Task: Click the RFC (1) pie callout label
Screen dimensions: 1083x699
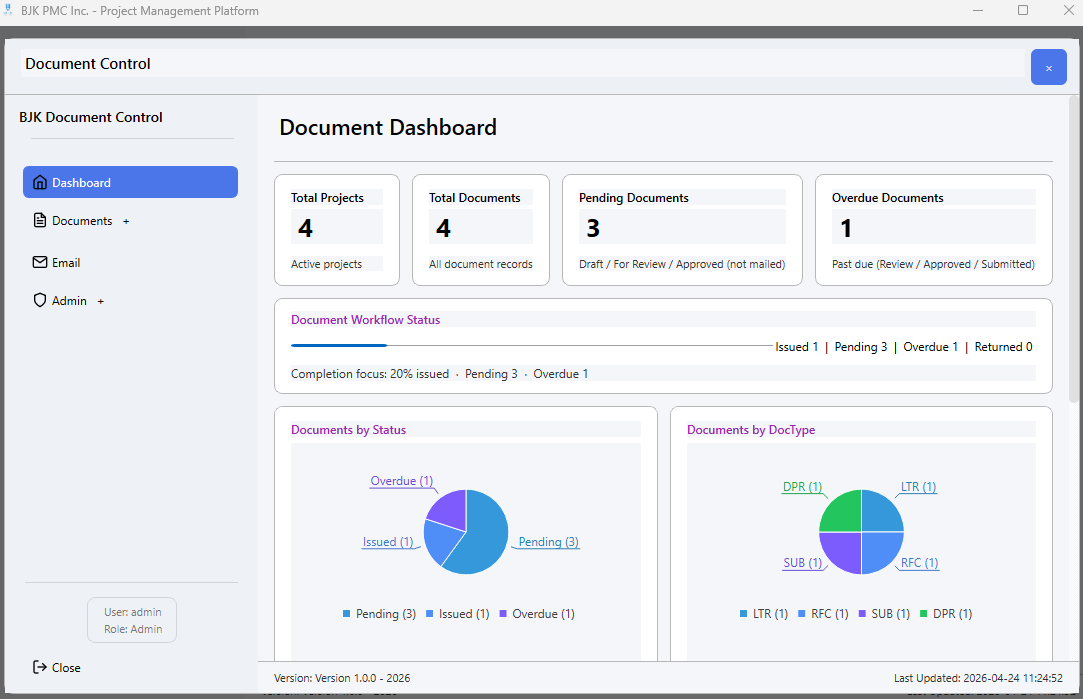Action: (919, 563)
